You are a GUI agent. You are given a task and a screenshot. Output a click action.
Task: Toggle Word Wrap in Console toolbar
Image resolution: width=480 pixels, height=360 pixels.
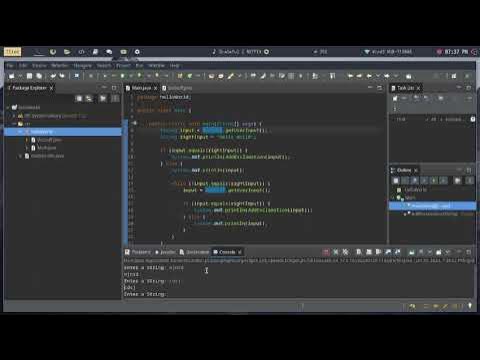click(378, 252)
